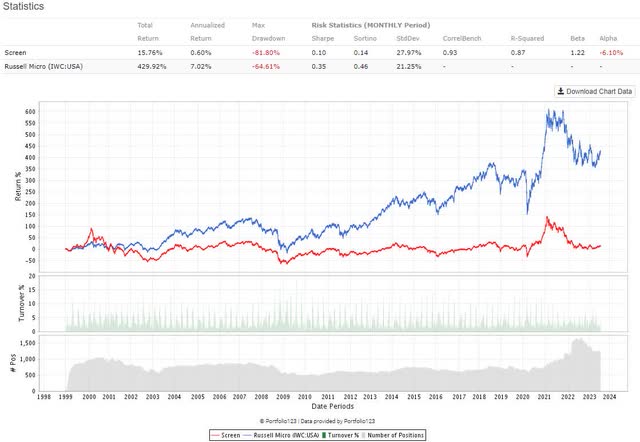Click benchmark StdDev value 21.25%
The image size is (640, 442).
pos(409,66)
